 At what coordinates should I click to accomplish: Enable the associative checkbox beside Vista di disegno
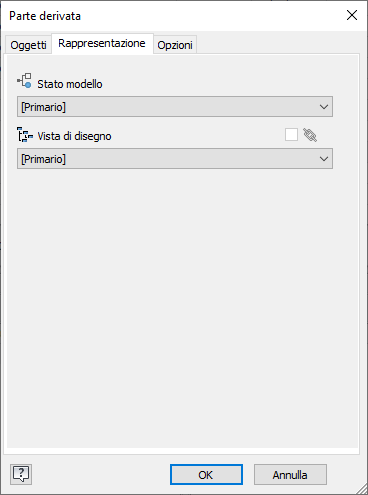[291, 135]
